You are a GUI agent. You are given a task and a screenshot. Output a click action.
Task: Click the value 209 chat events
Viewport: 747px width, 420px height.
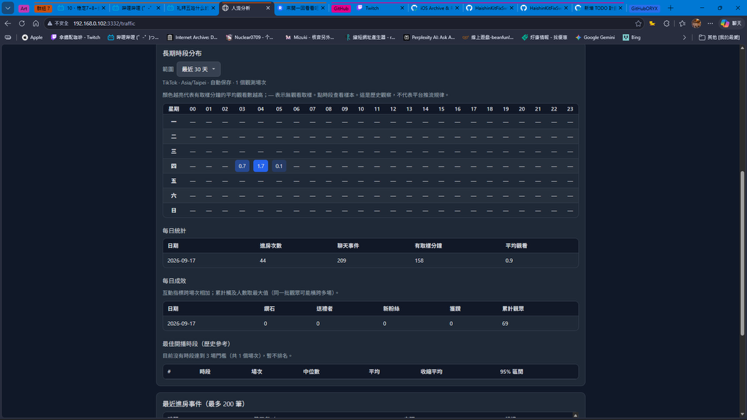click(x=342, y=260)
